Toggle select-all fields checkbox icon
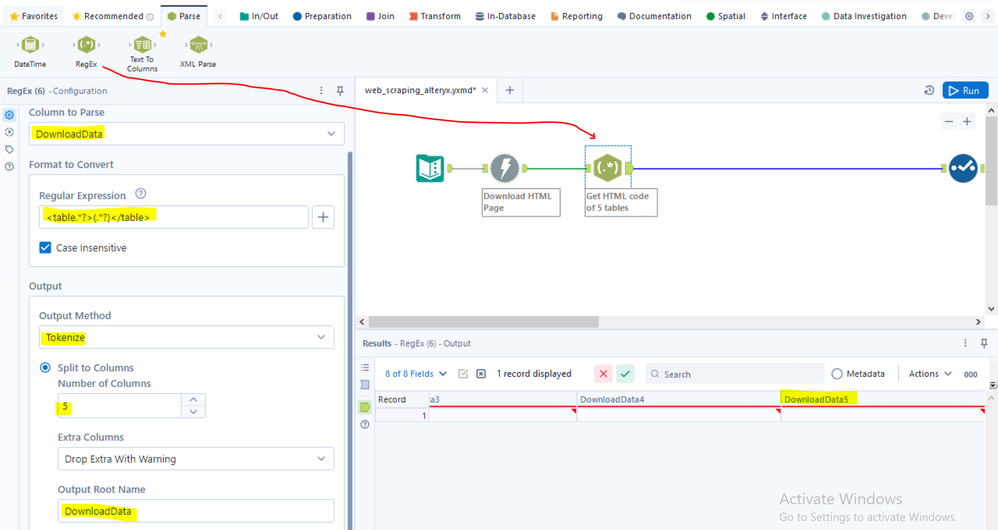Viewport: 998px width, 530px height. click(463, 373)
